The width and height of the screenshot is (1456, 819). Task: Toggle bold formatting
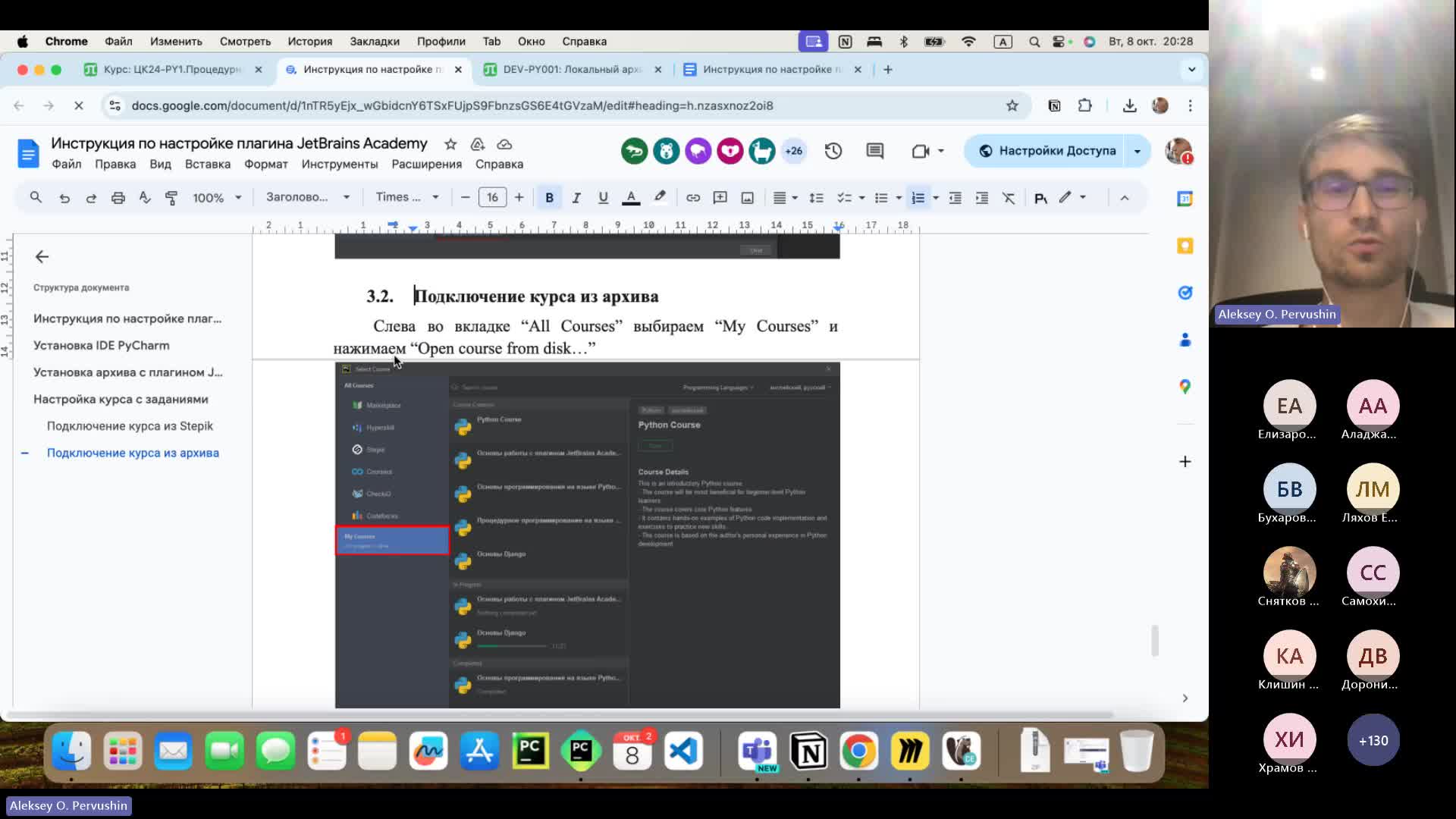pyautogui.click(x=549, y=198)
